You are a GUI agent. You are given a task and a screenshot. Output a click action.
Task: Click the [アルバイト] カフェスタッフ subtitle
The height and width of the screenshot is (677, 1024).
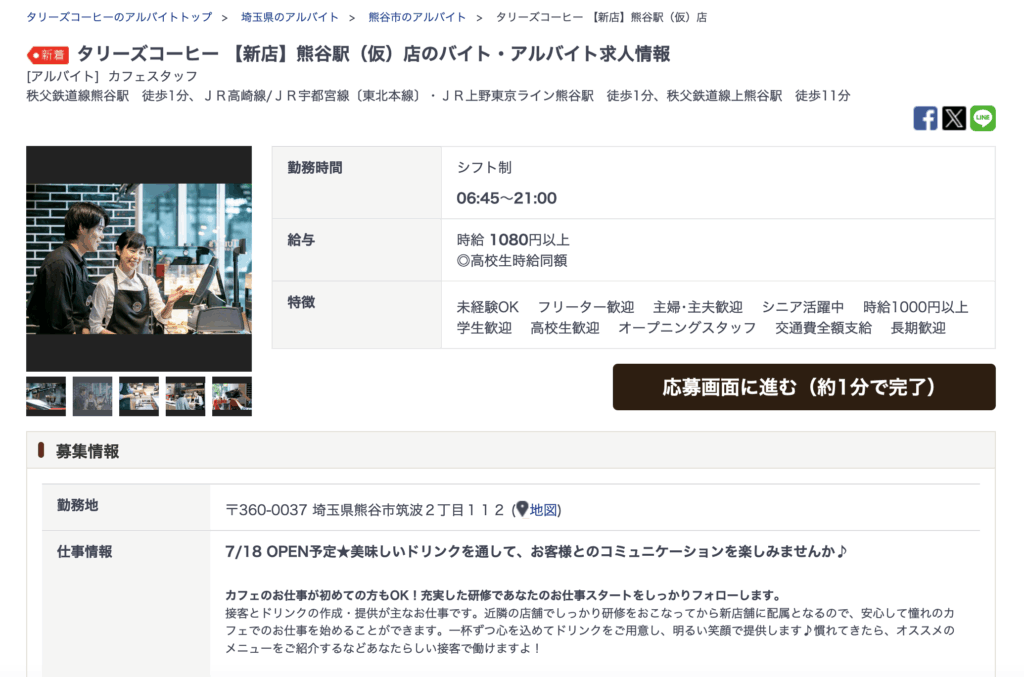[112, 76]
